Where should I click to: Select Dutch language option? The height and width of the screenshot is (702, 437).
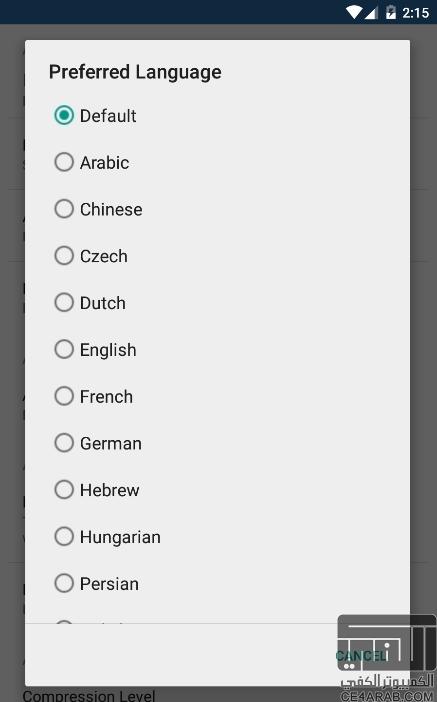(64, 303)
